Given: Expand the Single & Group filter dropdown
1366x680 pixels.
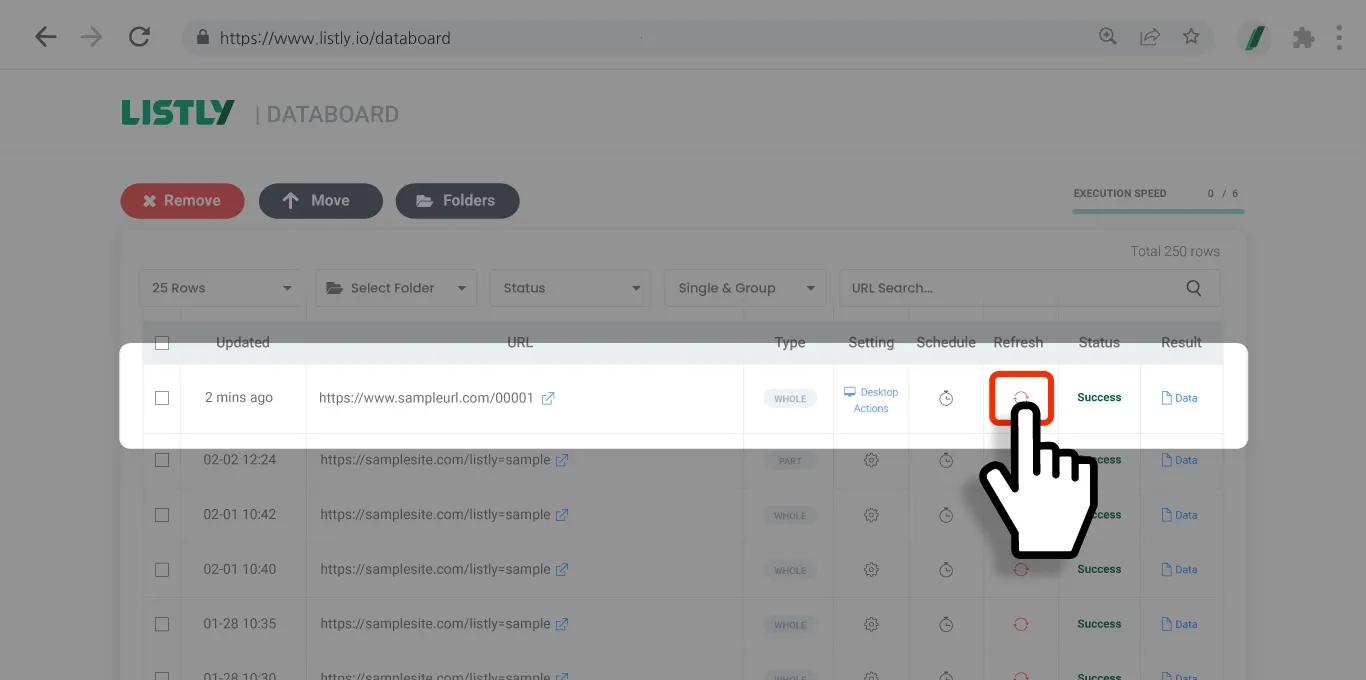Looking at the screenshot, I should tap(745, 288).
